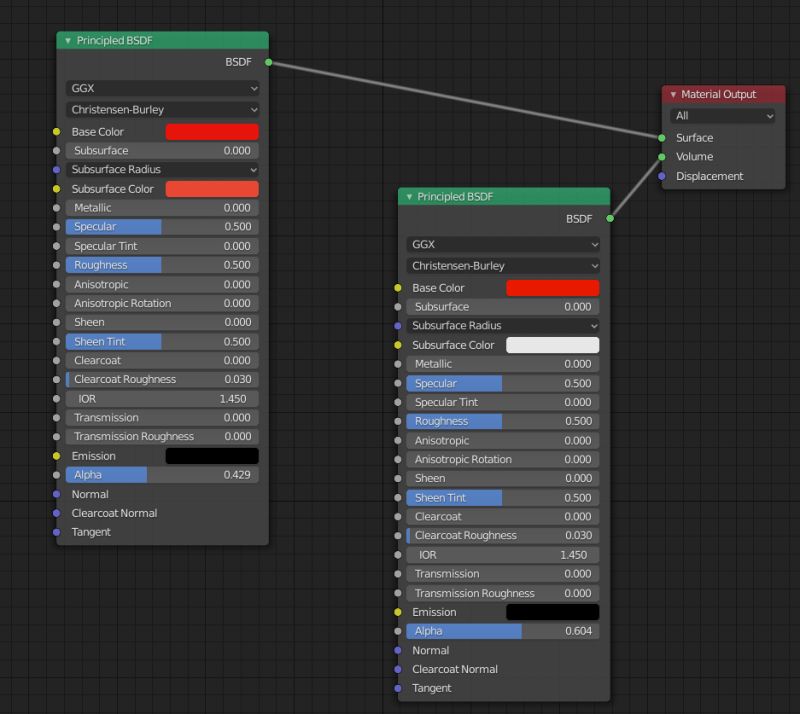
Task: Click the yellow Base Color socket on left node
Action: pos(57,131)
